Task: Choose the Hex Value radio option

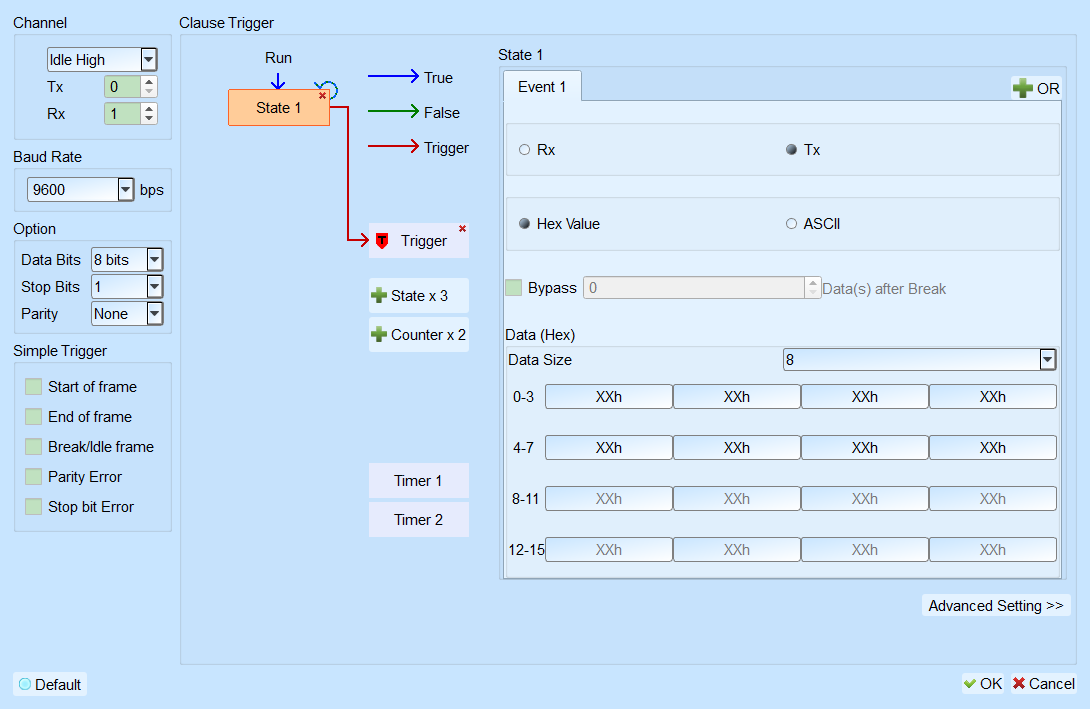Action: coord(525,224)
